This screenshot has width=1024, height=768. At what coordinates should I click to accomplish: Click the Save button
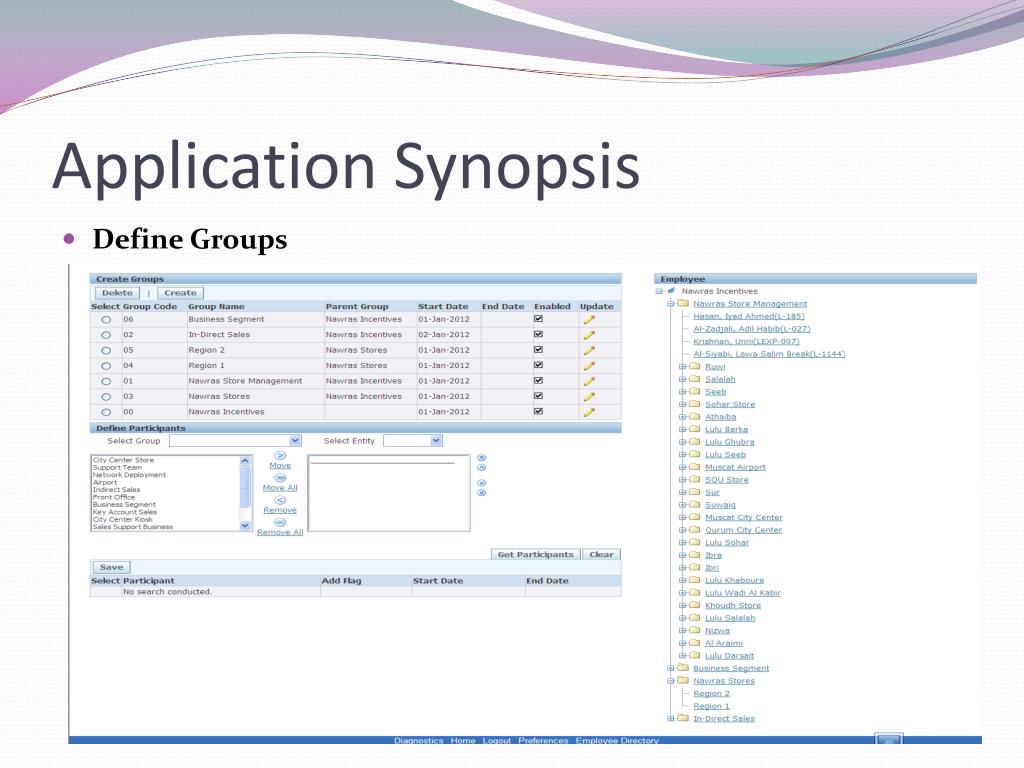point(112,568)
